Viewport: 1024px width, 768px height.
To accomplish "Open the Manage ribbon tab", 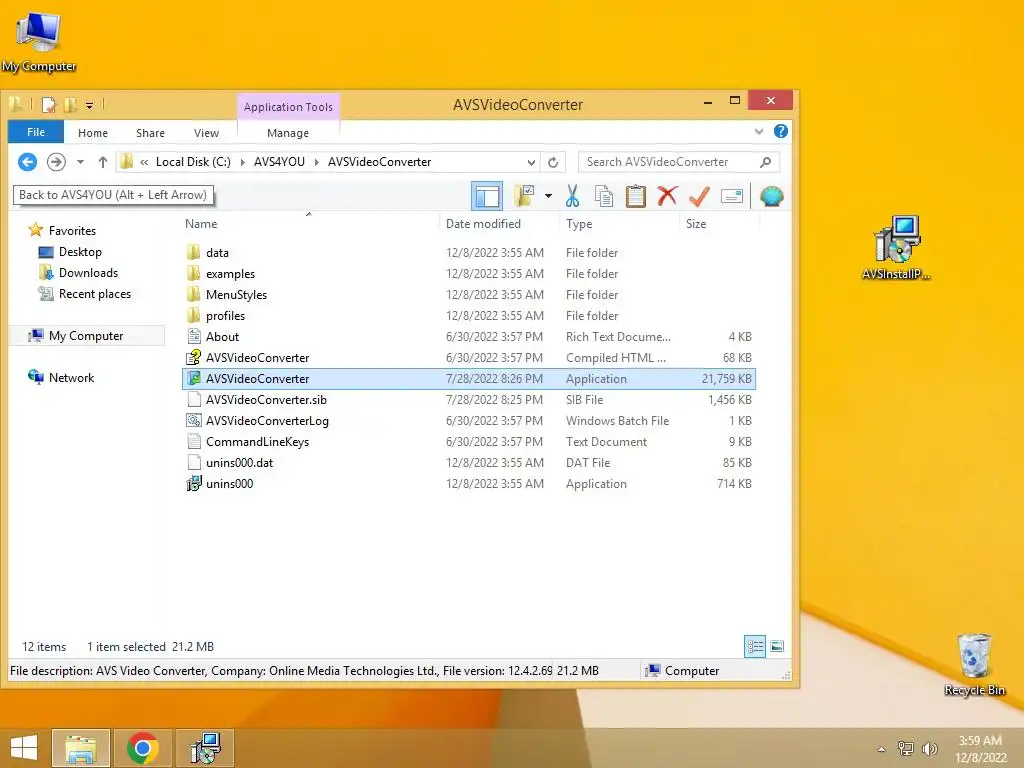I will [288, 133].
